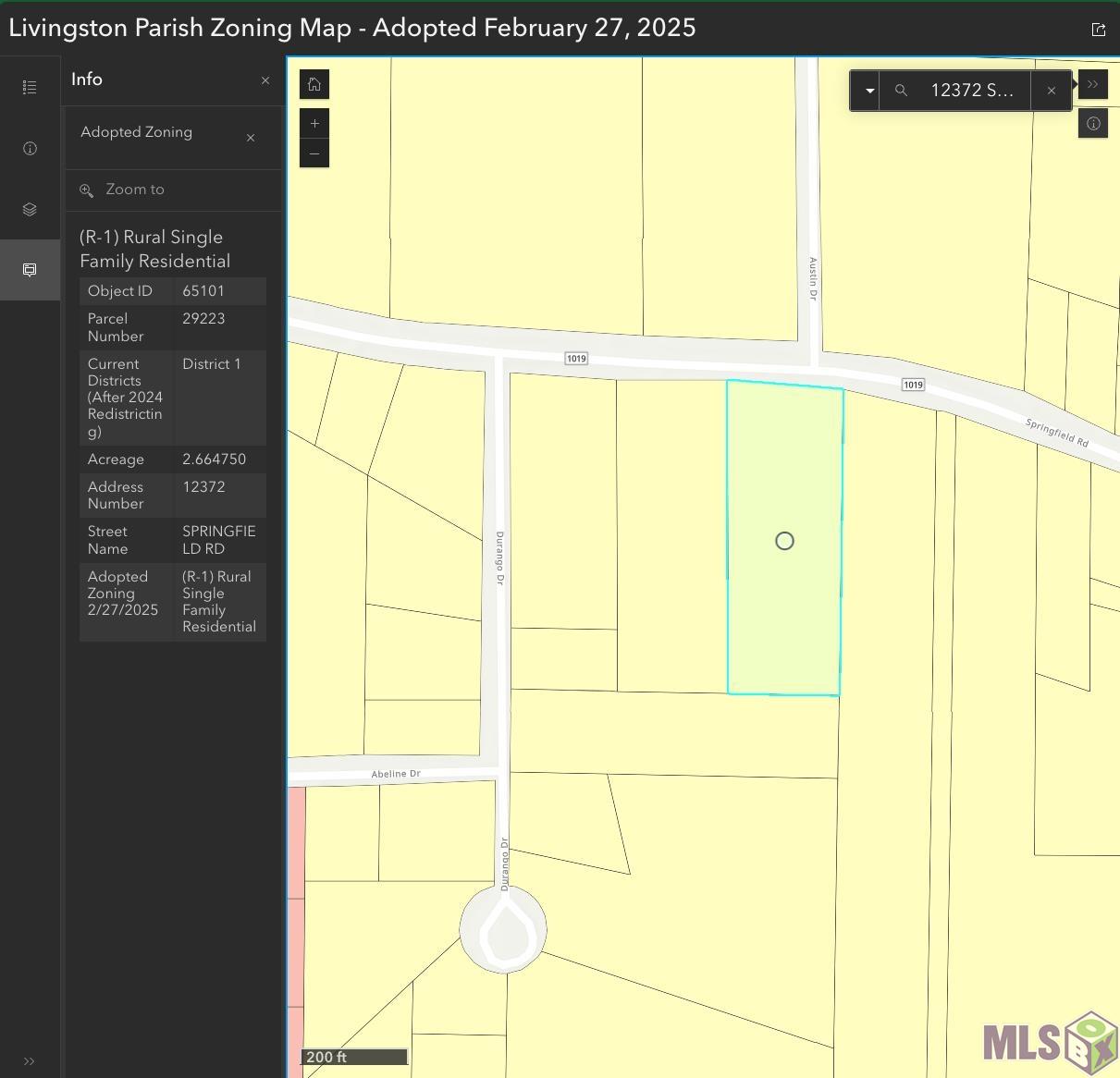Expand the left sidebar with bottom chevrons

click(30, 1061)
